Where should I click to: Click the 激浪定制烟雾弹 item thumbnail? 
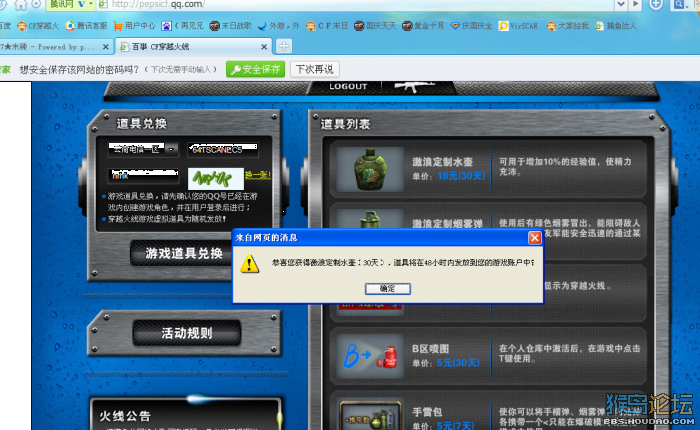(370, 219)
